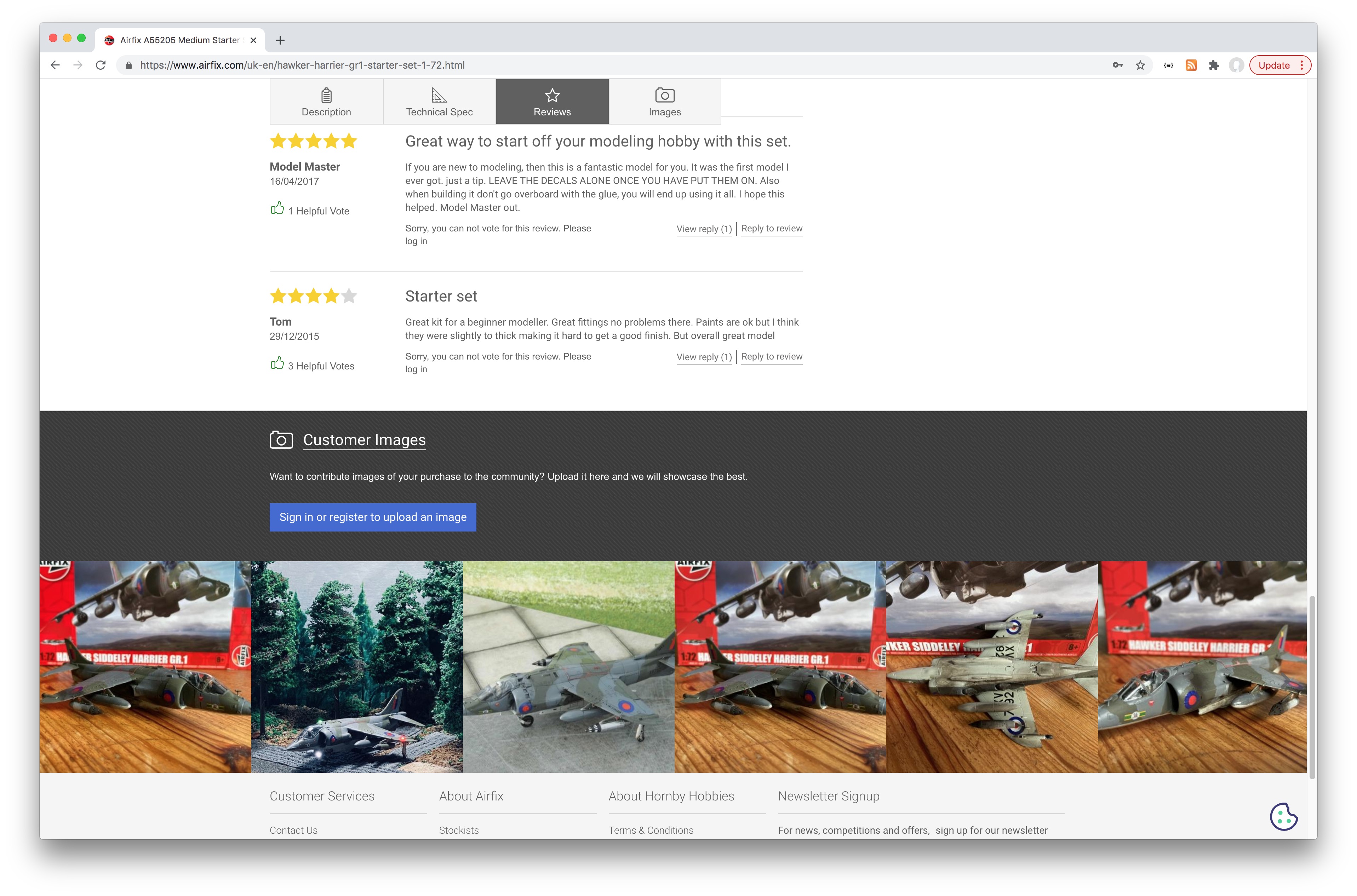
Task: Click the Terms & Conditions link
Action: pos(651,829)
